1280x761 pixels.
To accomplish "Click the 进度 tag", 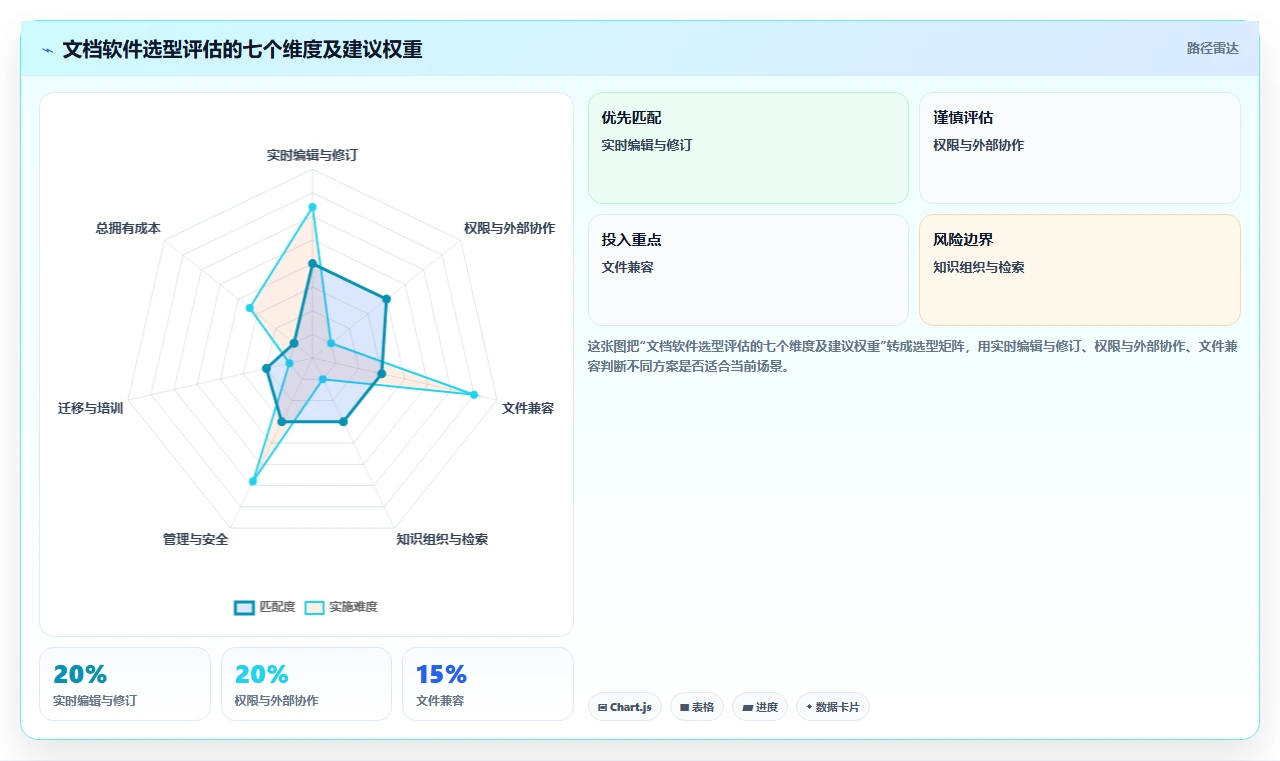I will click(760, 707).
